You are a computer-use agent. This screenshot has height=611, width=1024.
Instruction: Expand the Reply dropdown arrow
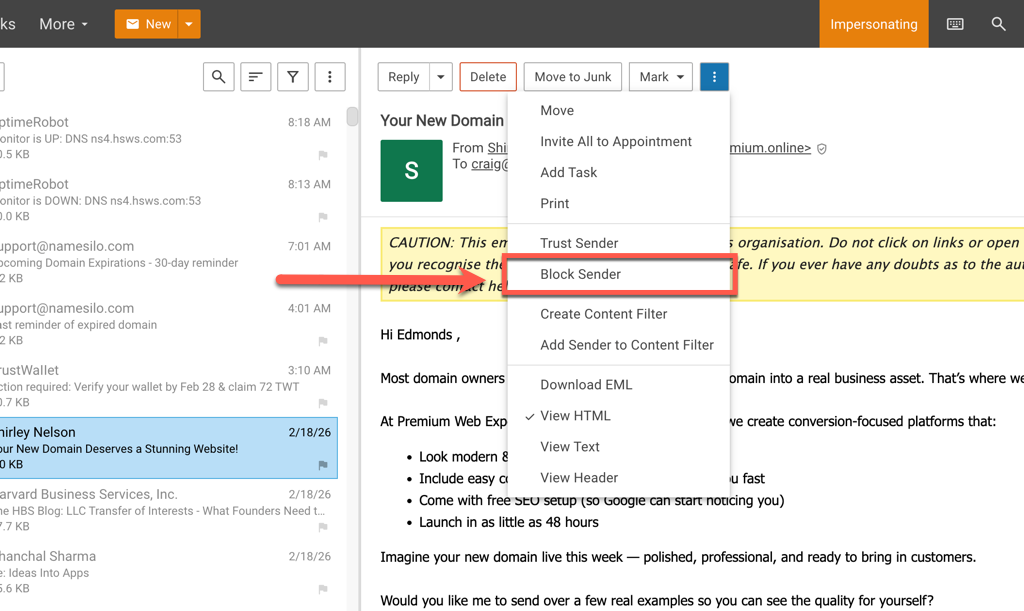440,77
